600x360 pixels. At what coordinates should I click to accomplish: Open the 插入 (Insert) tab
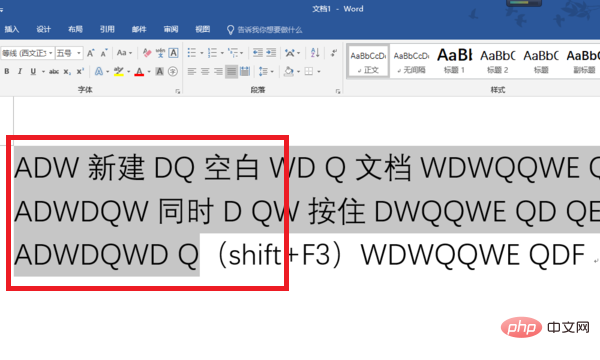(11, 29)
